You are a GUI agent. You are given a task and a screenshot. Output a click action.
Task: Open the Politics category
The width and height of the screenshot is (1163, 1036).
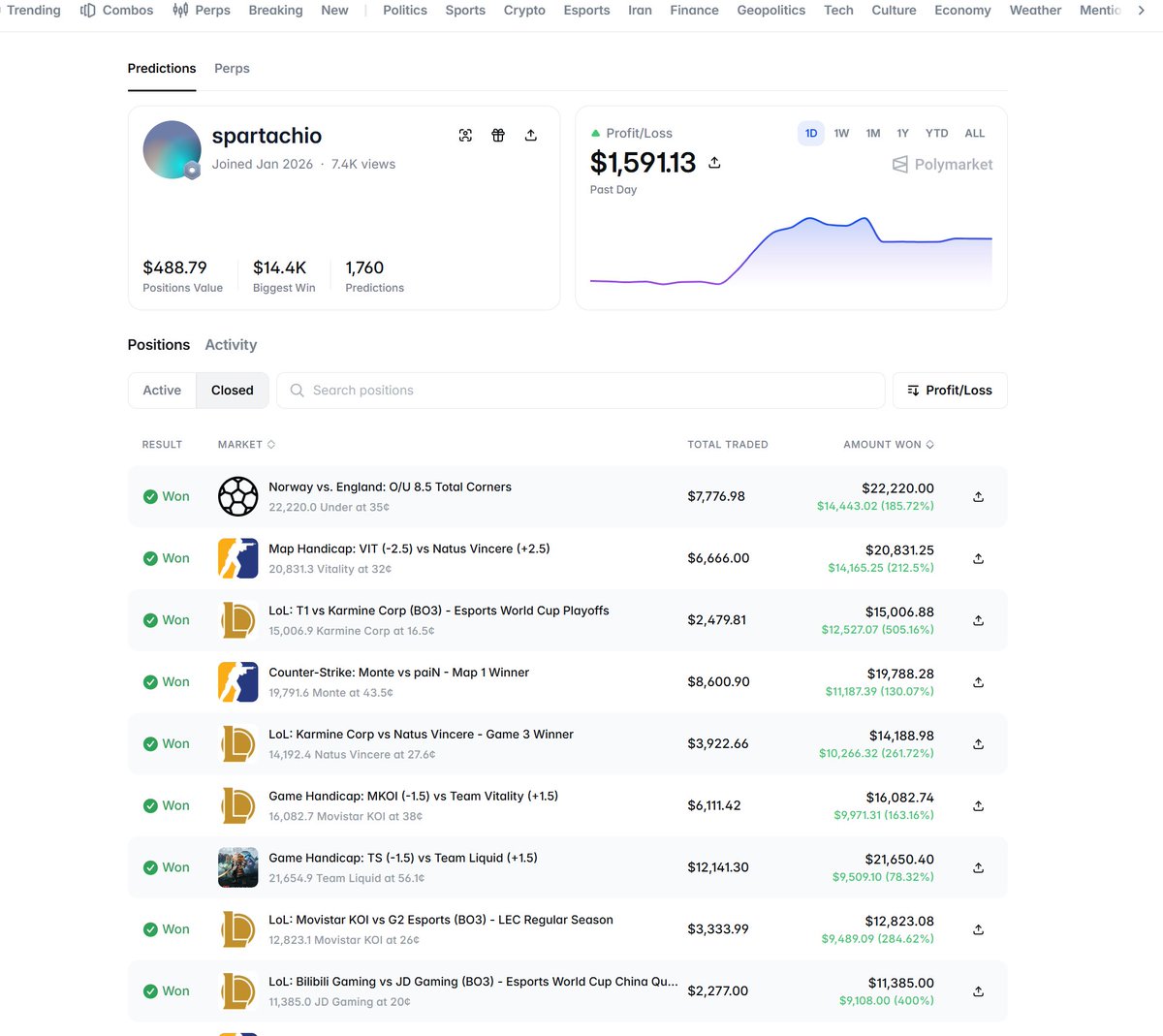click(405, 11)
